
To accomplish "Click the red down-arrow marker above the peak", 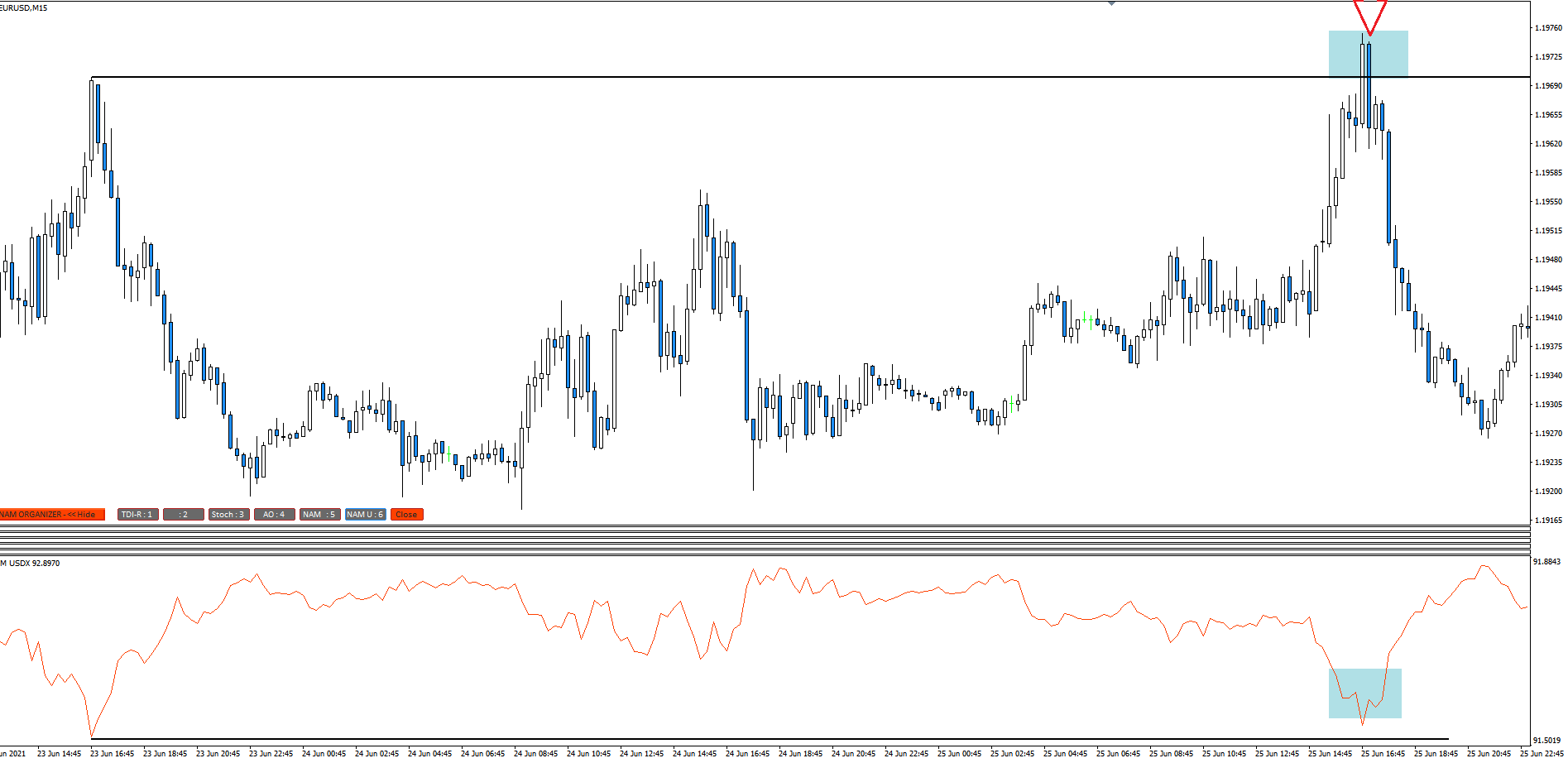I will pyautogui.click(x=1369, y=17).
